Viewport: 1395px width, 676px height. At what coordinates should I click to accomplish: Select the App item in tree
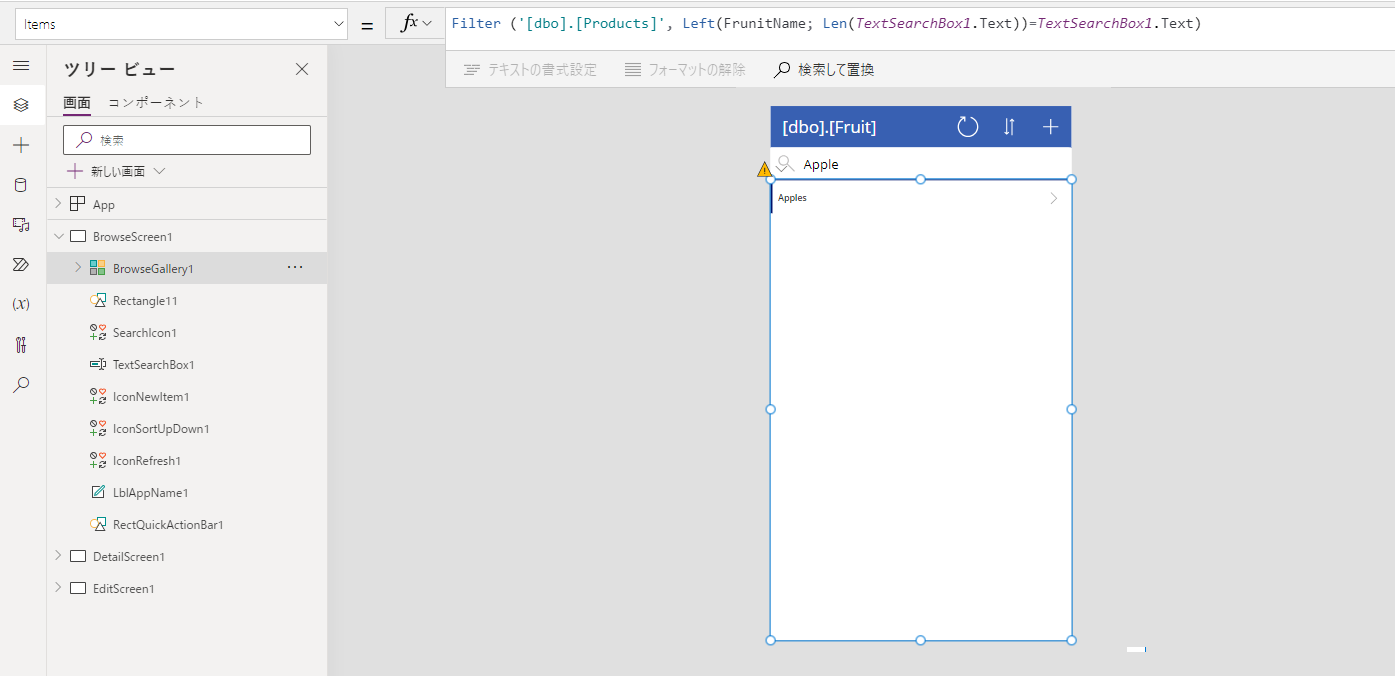(103, 204)
